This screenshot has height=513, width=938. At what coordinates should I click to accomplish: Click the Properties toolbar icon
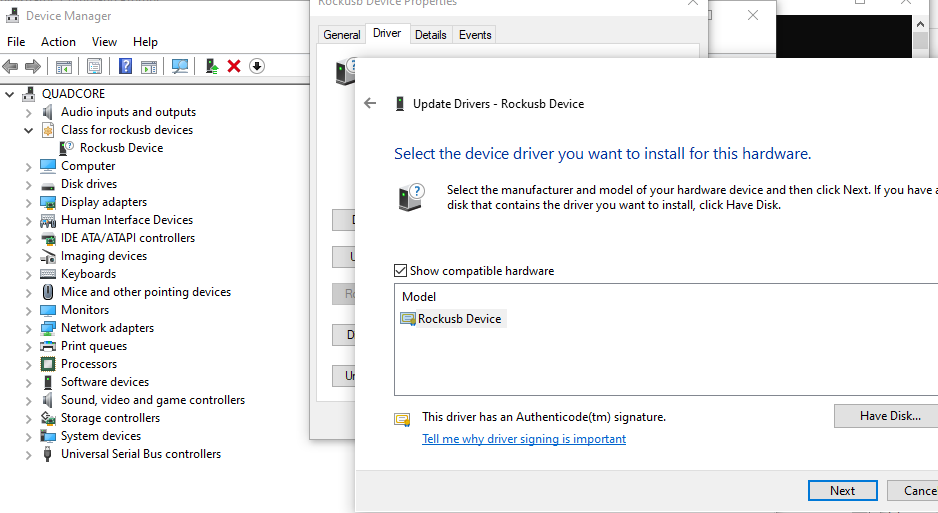point(94,66)
